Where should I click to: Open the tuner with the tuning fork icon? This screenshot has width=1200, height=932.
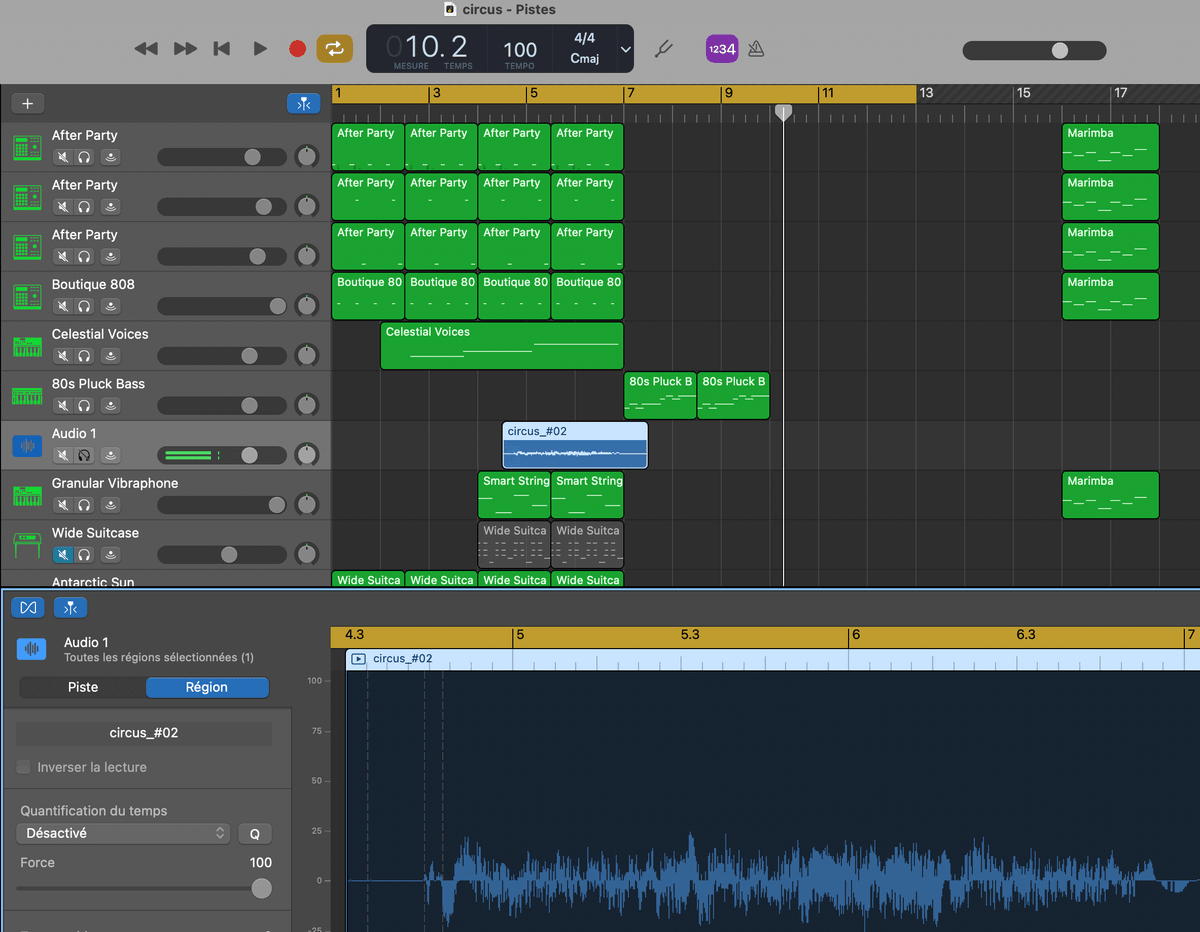click(x=662, y=48)
